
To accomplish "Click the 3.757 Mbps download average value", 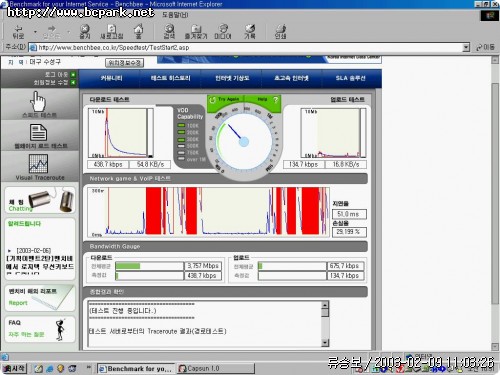I will coord(203,266).
